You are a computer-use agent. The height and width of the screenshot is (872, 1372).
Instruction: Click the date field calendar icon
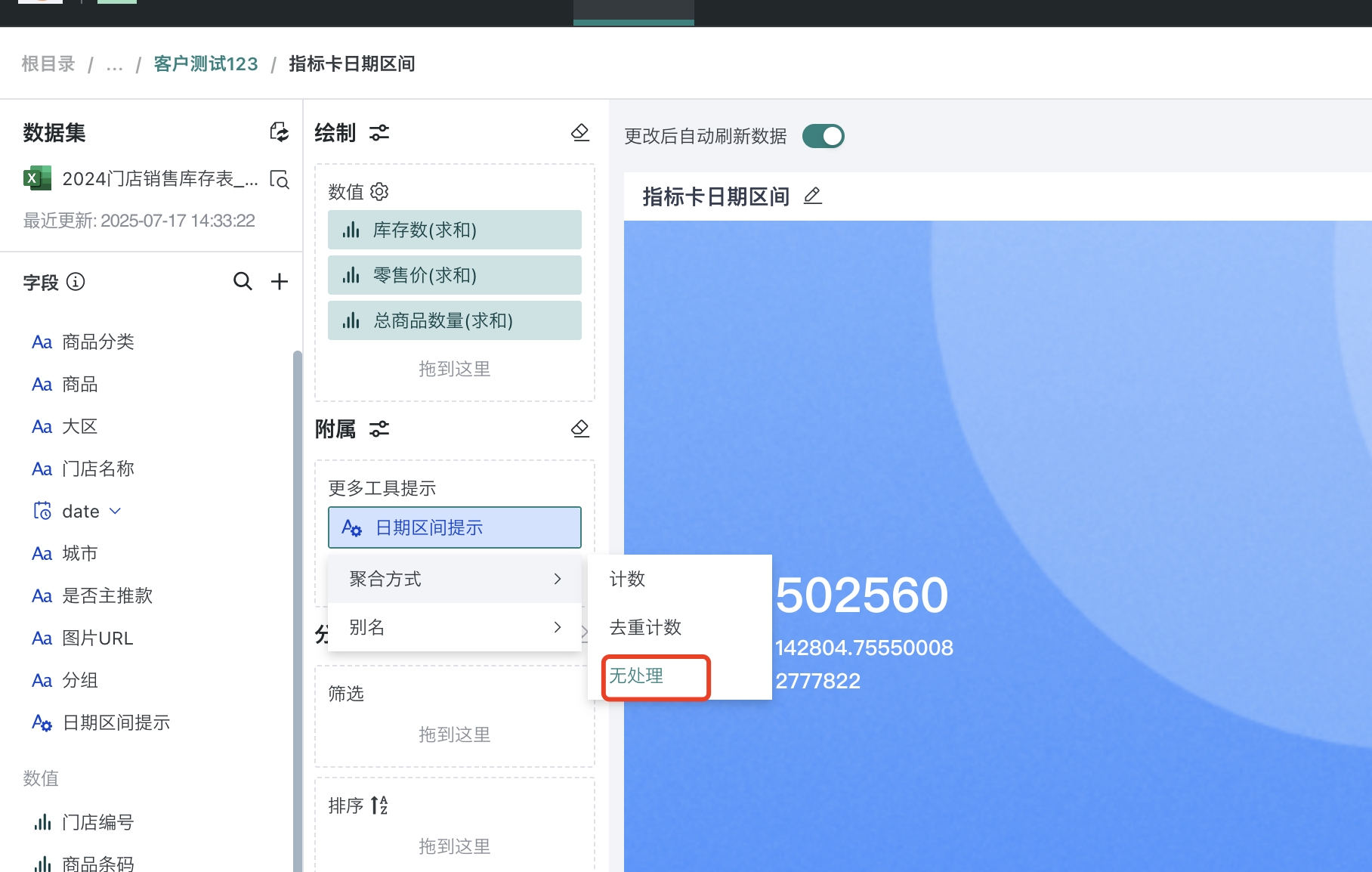[x=42, y=512]
